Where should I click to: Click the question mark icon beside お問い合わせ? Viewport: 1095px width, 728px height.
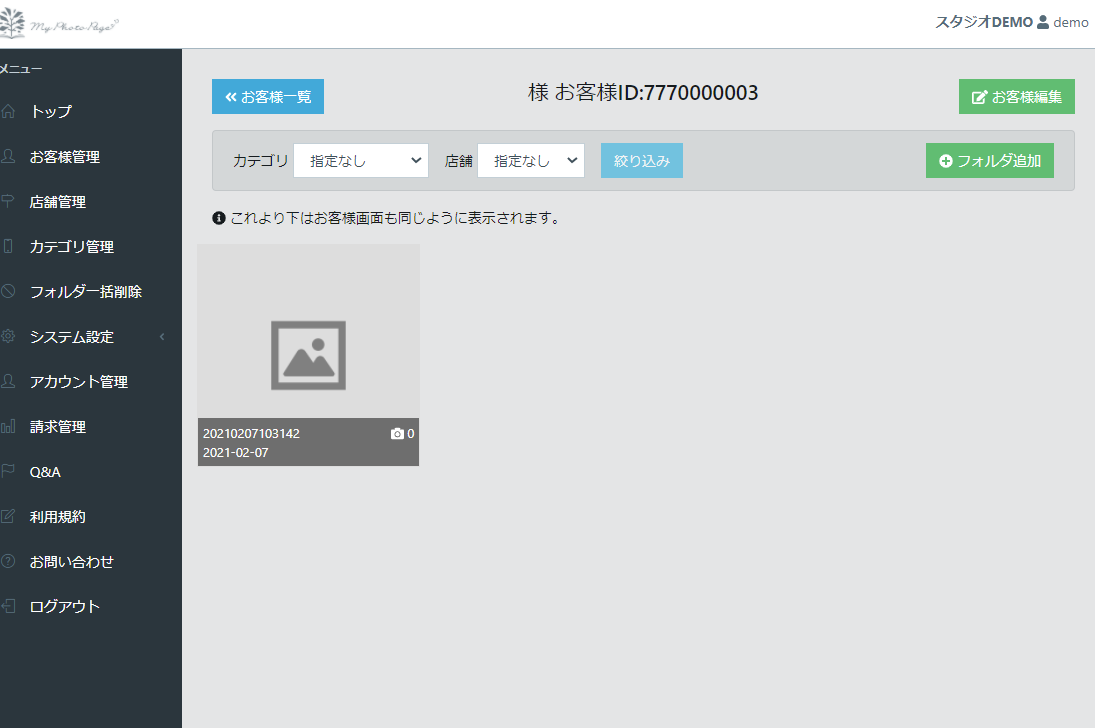[x=9, y=562]
